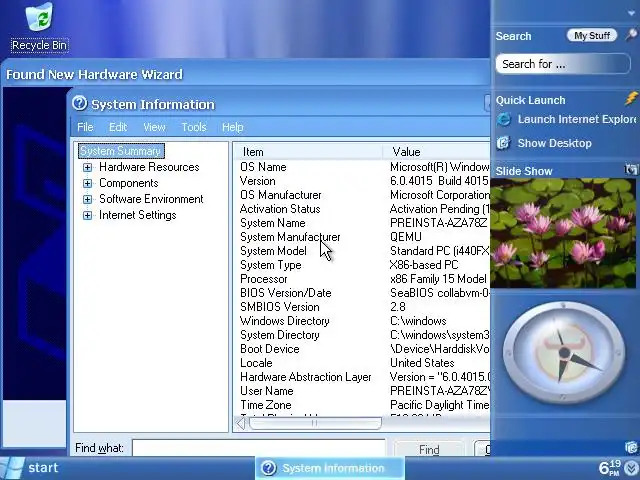Select Hardware Resources label in tree

149,167
